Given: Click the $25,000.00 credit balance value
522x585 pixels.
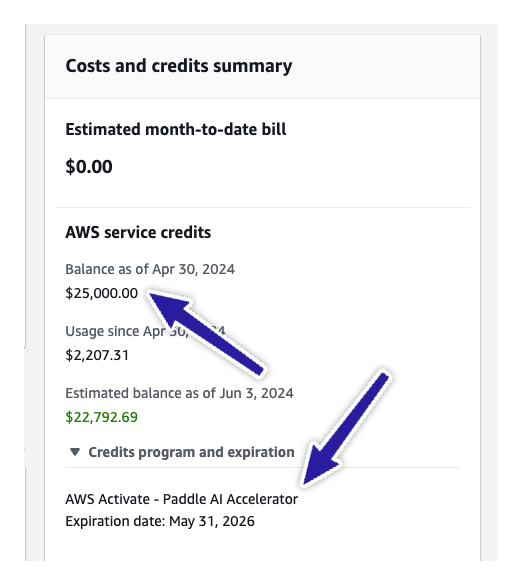Looking at the screenshot, I should [101, 293].
